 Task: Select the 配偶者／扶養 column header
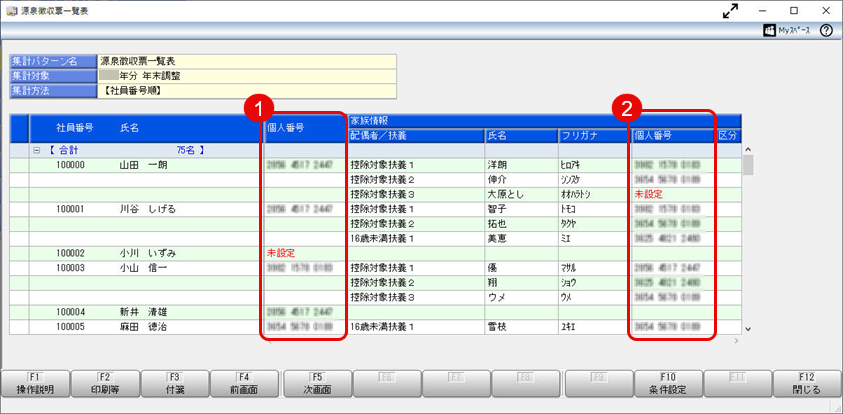416,135
